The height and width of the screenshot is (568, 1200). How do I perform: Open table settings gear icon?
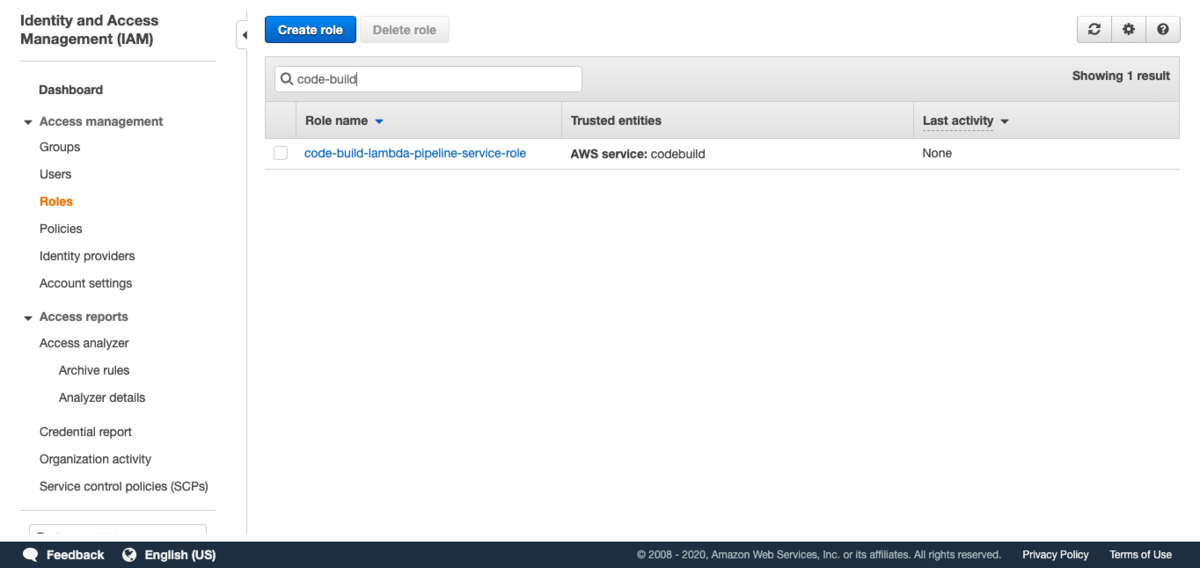click(x=1128, y=30)
